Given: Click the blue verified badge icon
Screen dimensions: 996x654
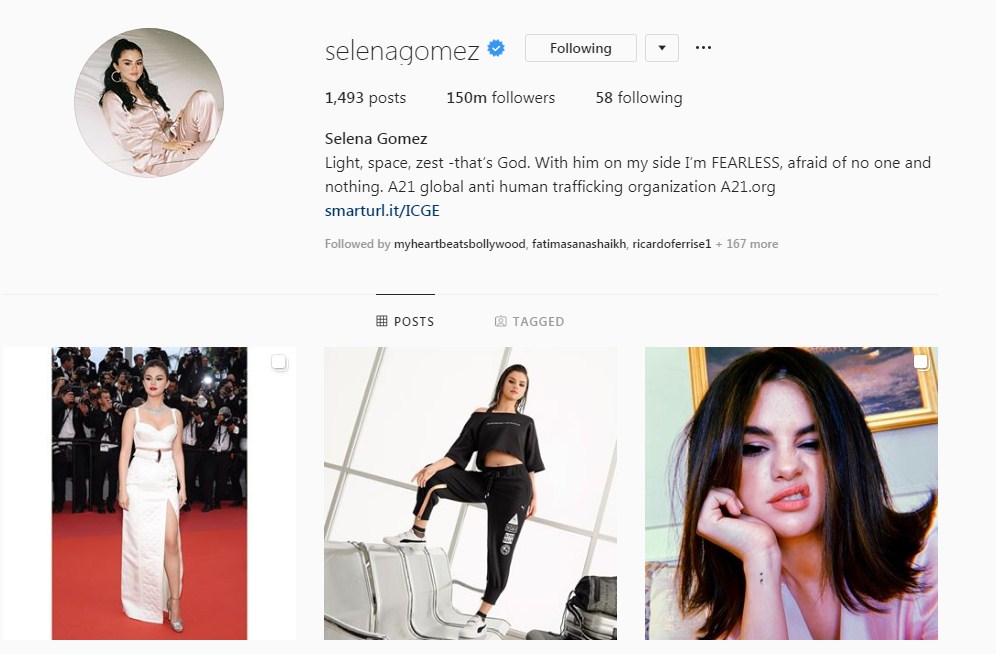Looking at the screenshot, I should [x=496, y=48].
